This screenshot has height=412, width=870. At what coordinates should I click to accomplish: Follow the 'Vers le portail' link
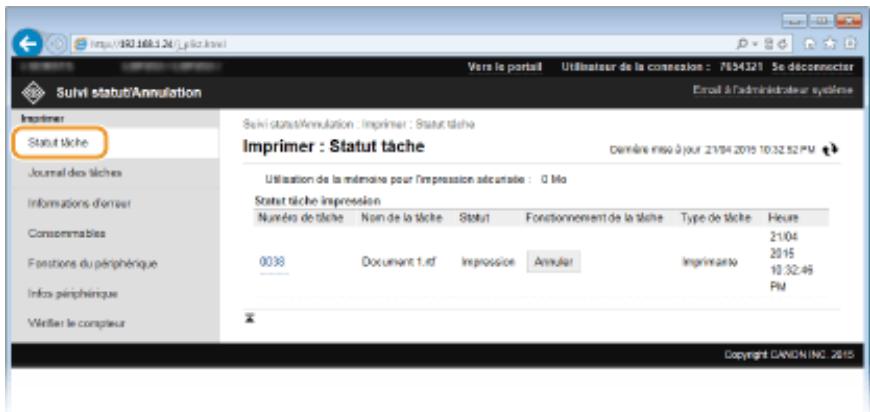coord(505,67)
